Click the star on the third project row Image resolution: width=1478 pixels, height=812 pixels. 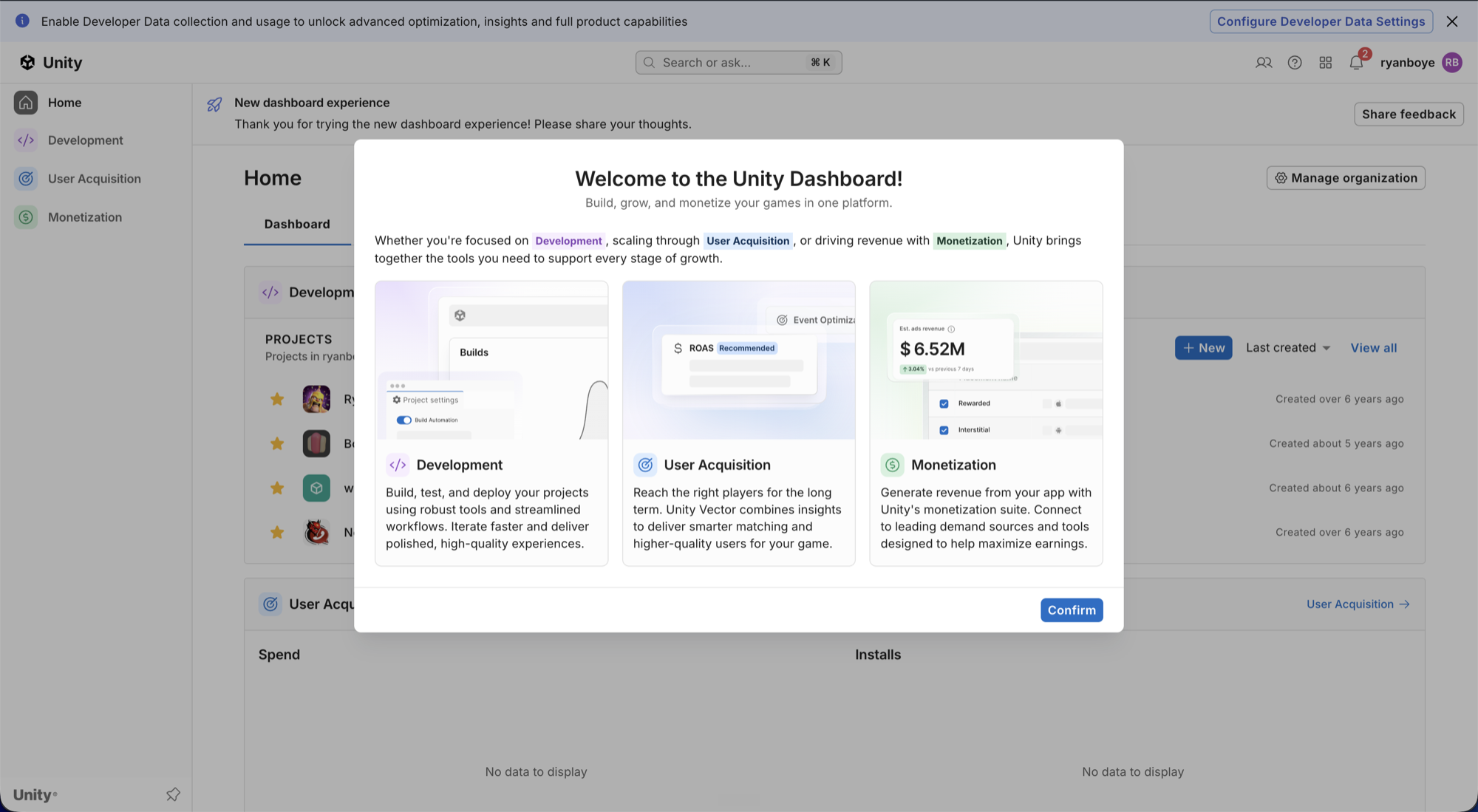click(x=277, y=488)
